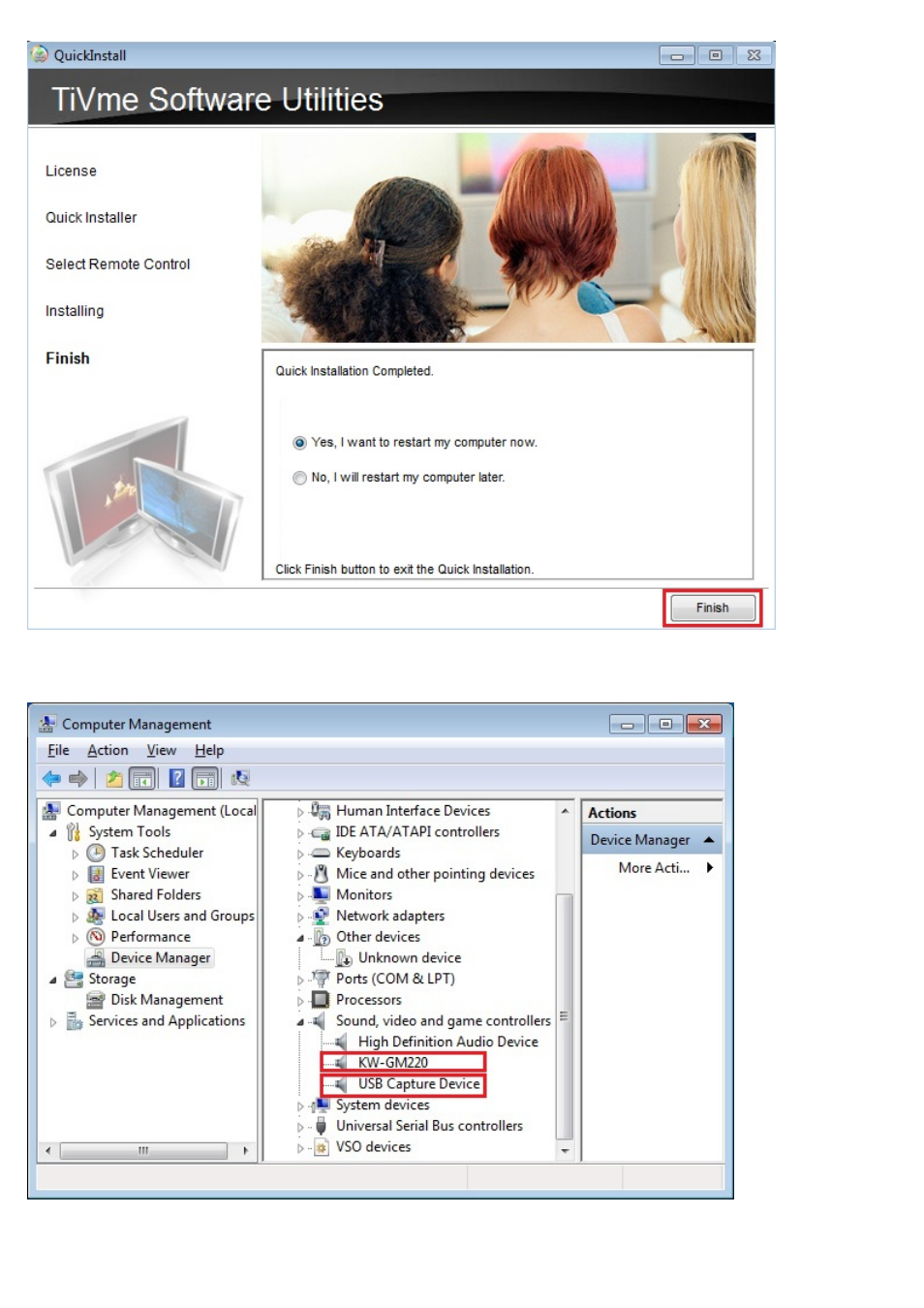Open the File menu
The height and width of the screenshot is (1308, 924).
[58, 750]
